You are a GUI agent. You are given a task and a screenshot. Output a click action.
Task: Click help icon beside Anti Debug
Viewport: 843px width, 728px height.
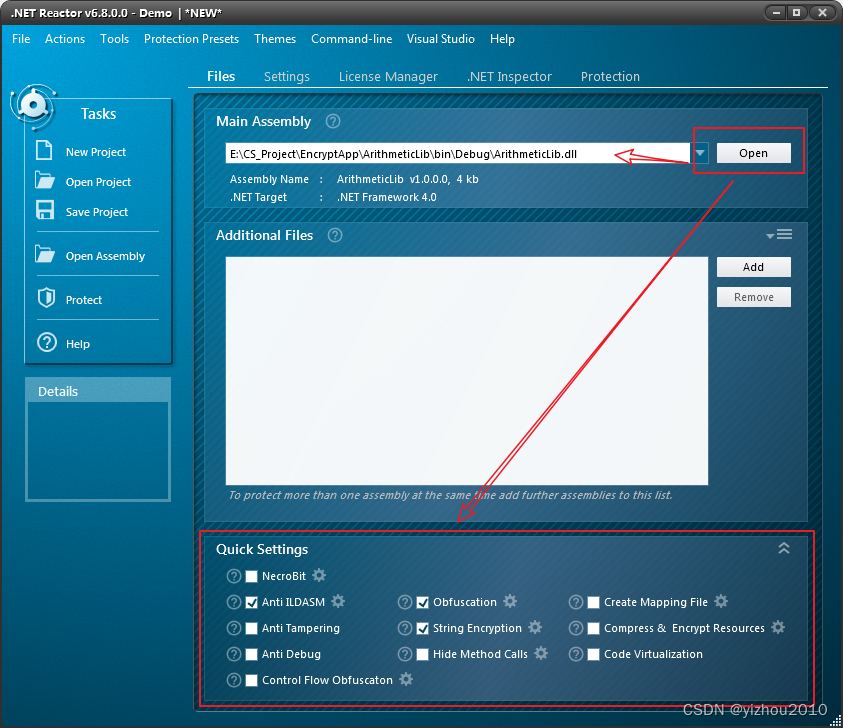pyautogui.click(x=234, y=654)
